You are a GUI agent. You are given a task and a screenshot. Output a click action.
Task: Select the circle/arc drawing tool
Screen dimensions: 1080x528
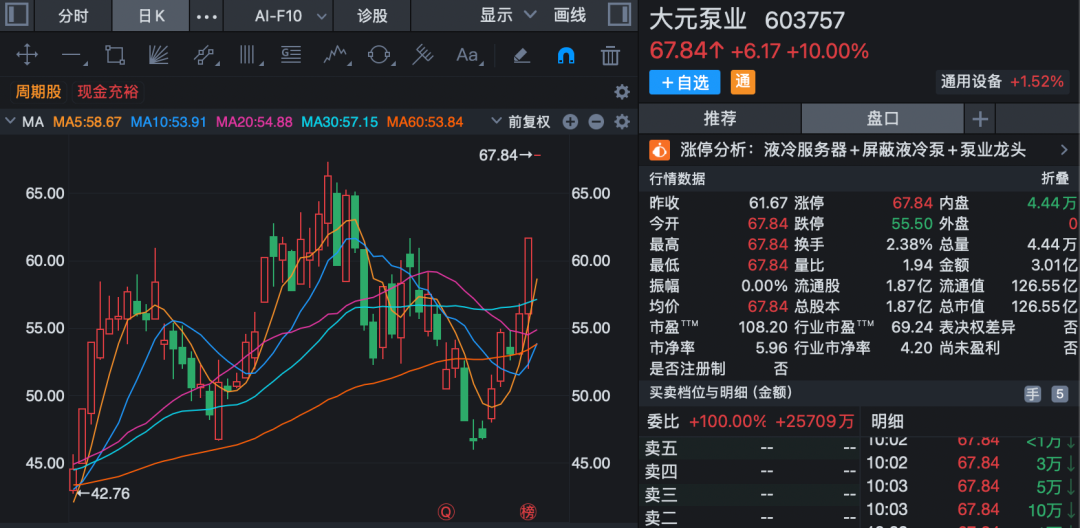pos(379,54)
